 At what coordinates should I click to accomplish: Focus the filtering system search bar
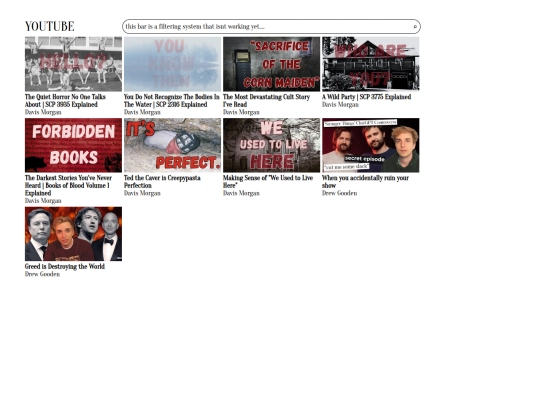point(271,27)
